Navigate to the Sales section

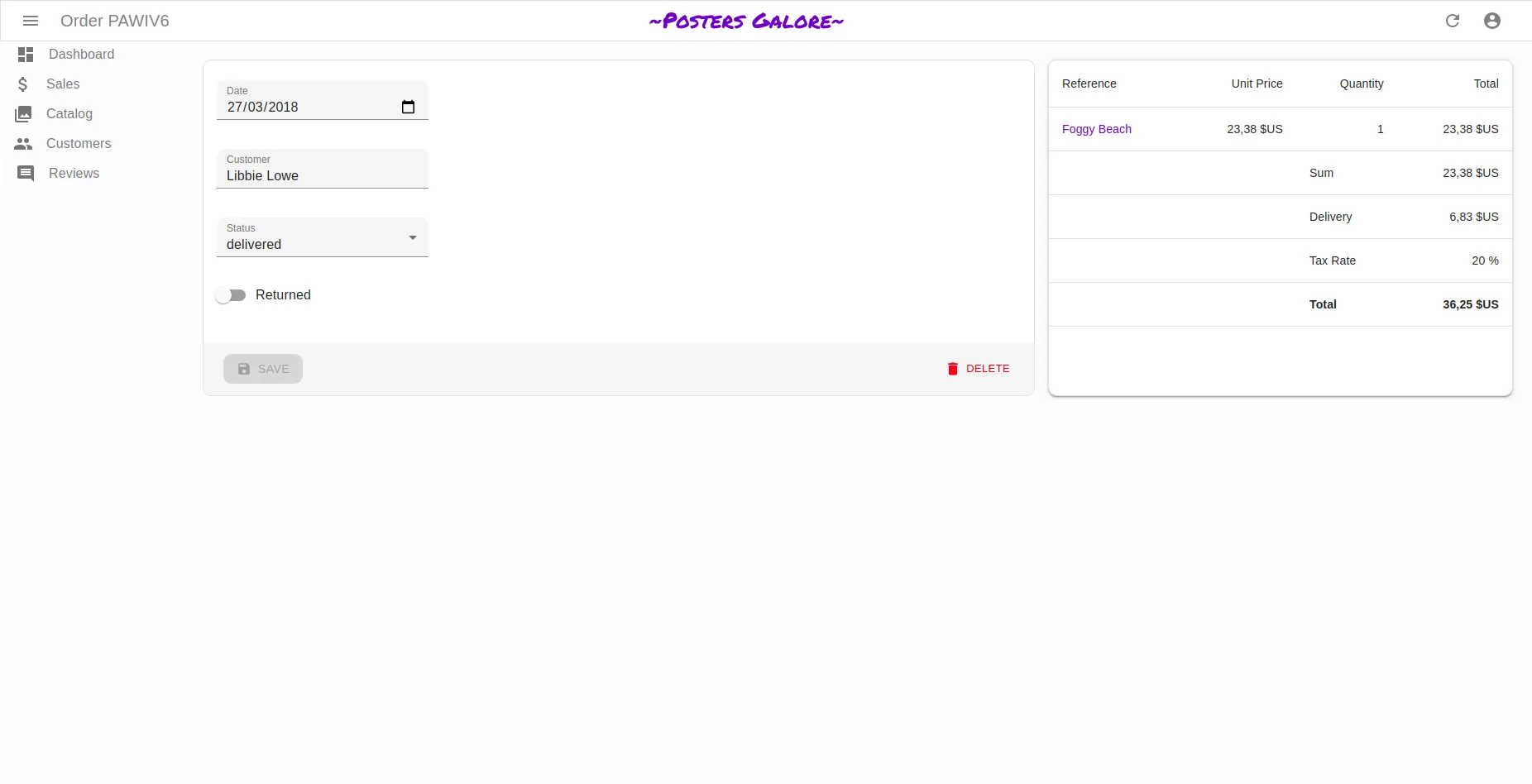[63, 84]
